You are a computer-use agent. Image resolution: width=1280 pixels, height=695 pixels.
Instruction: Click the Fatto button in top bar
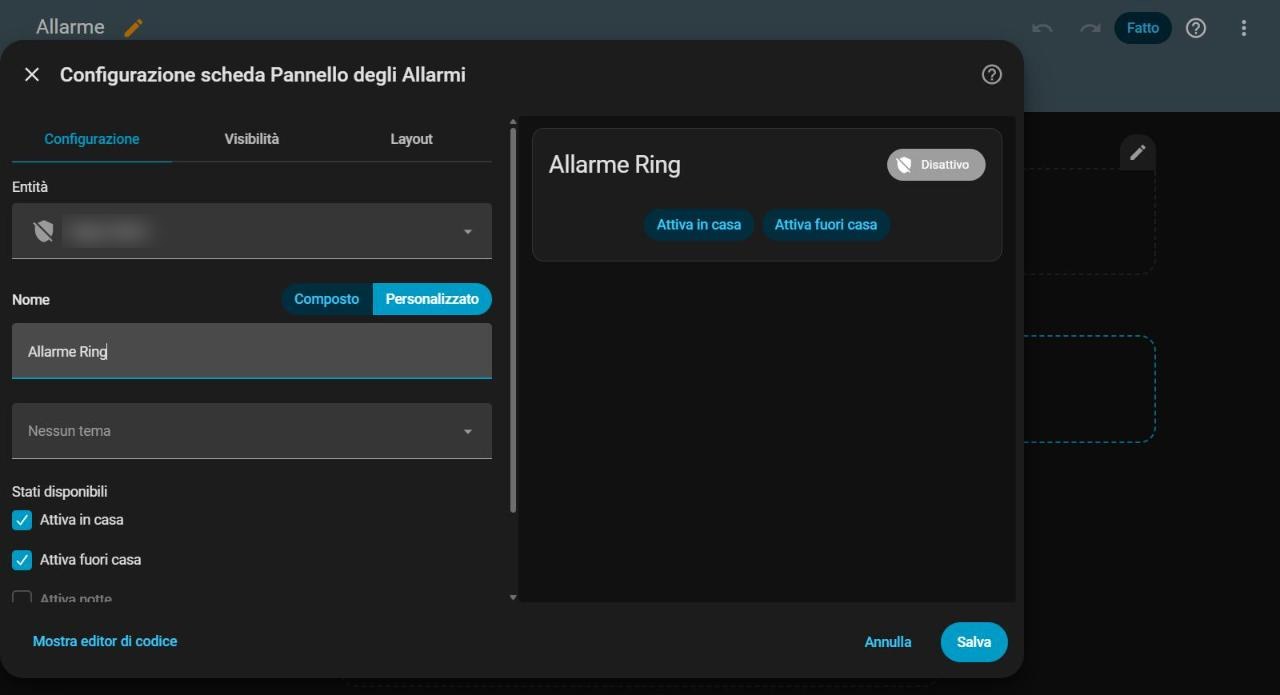click(1143, 28)
